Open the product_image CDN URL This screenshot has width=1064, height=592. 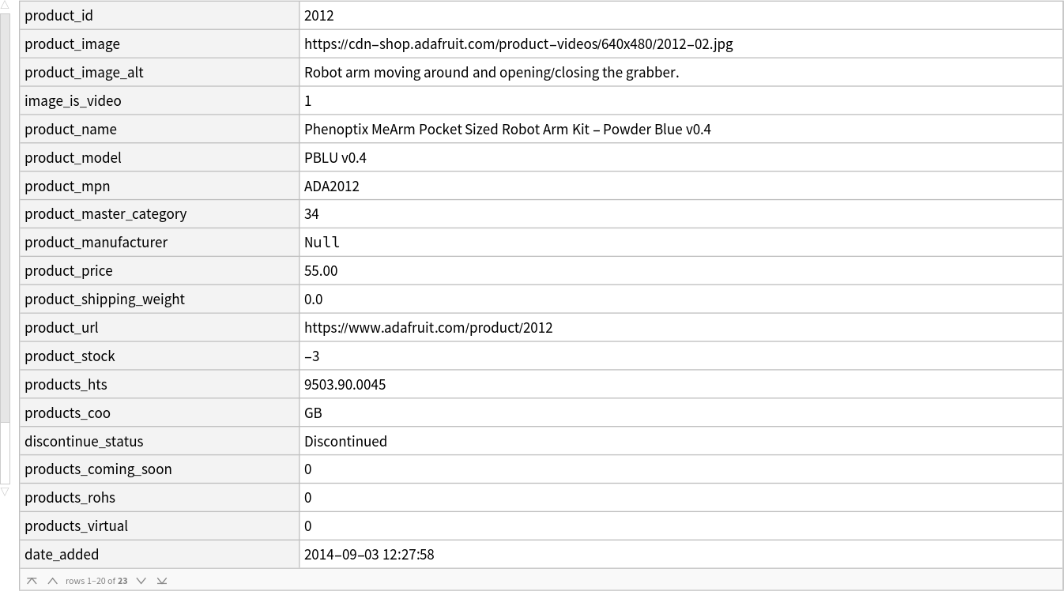pyautogui.click(x=519, y=44)
